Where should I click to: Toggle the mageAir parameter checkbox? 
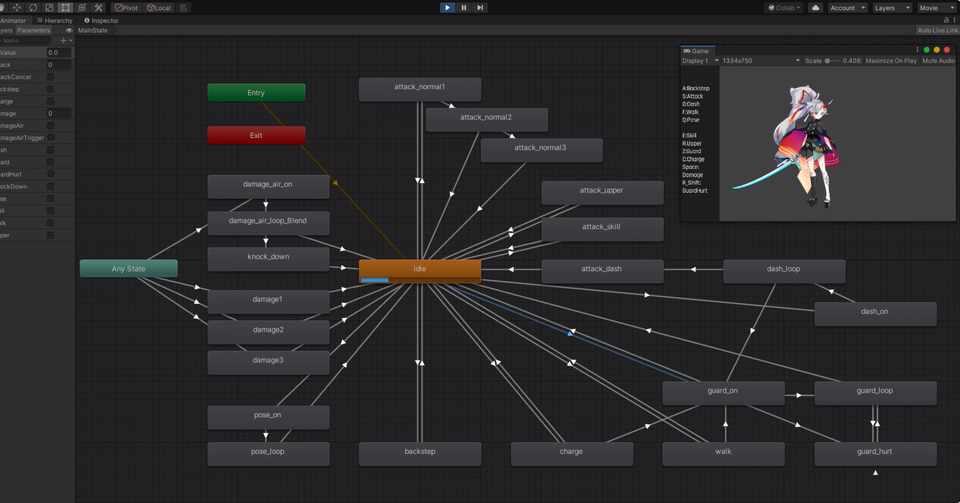pos(50,125)
